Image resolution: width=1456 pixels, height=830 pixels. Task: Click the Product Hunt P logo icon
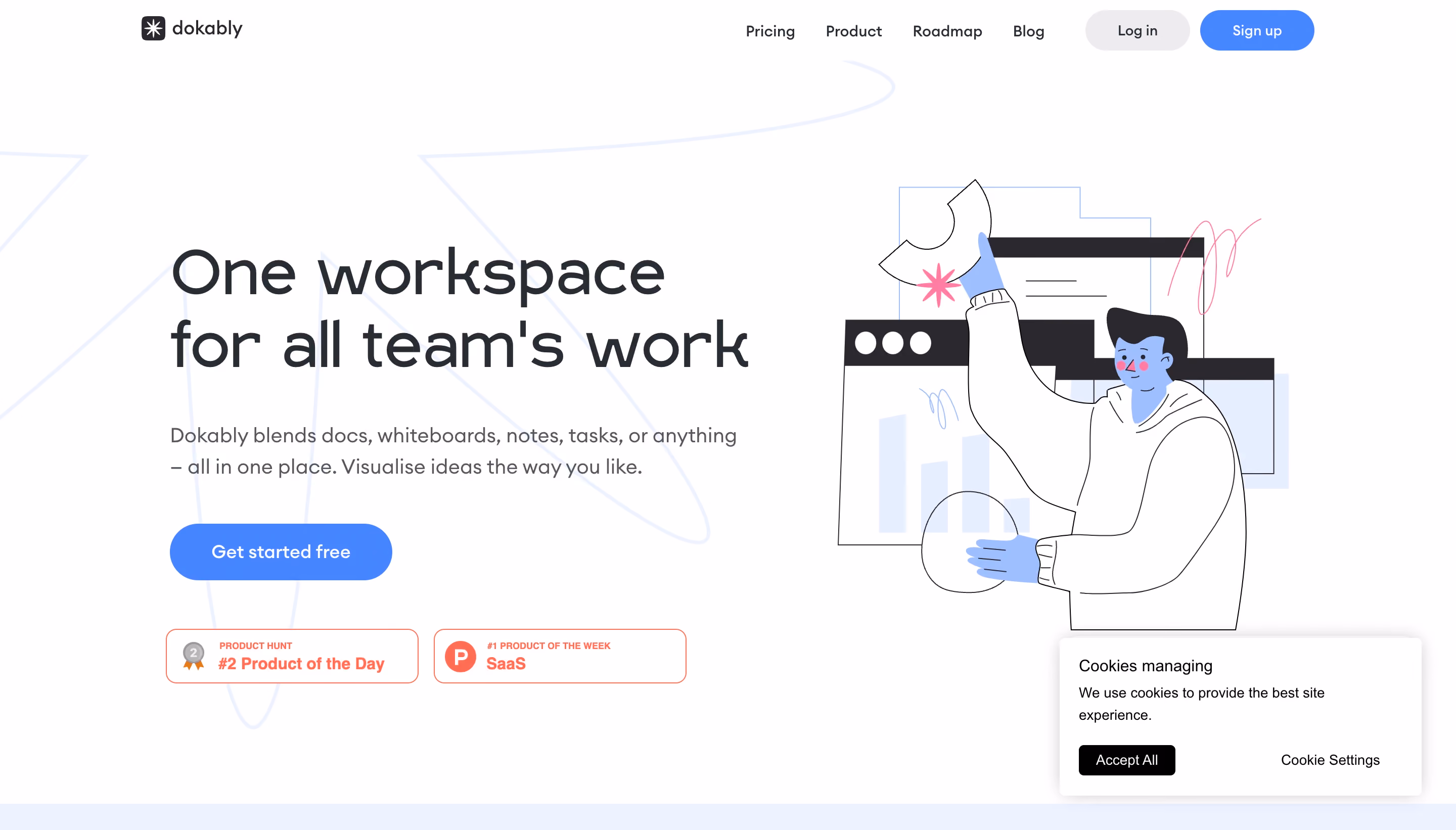460,657
